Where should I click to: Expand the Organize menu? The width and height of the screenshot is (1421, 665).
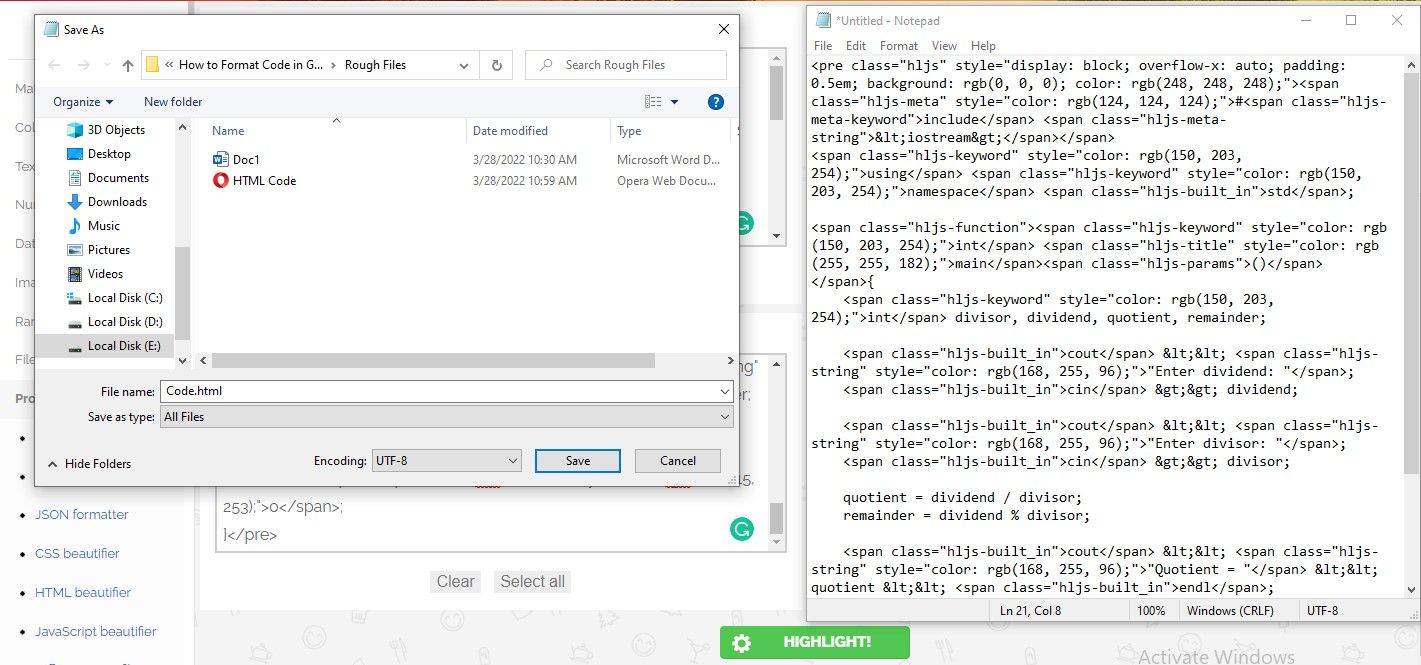(83, 101)
